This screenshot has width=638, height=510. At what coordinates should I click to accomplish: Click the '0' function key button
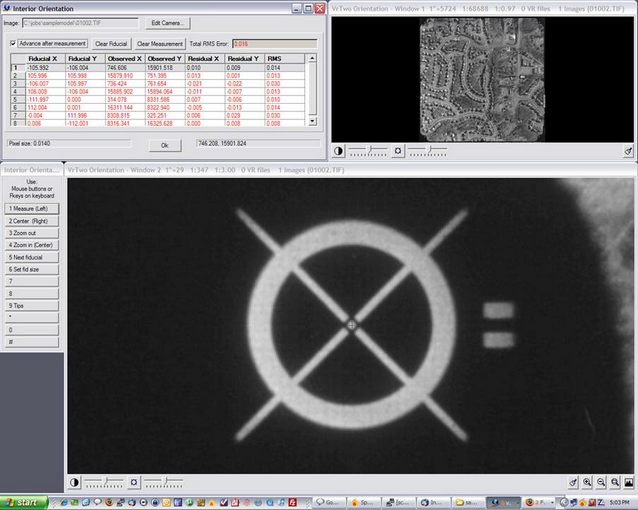32,330
